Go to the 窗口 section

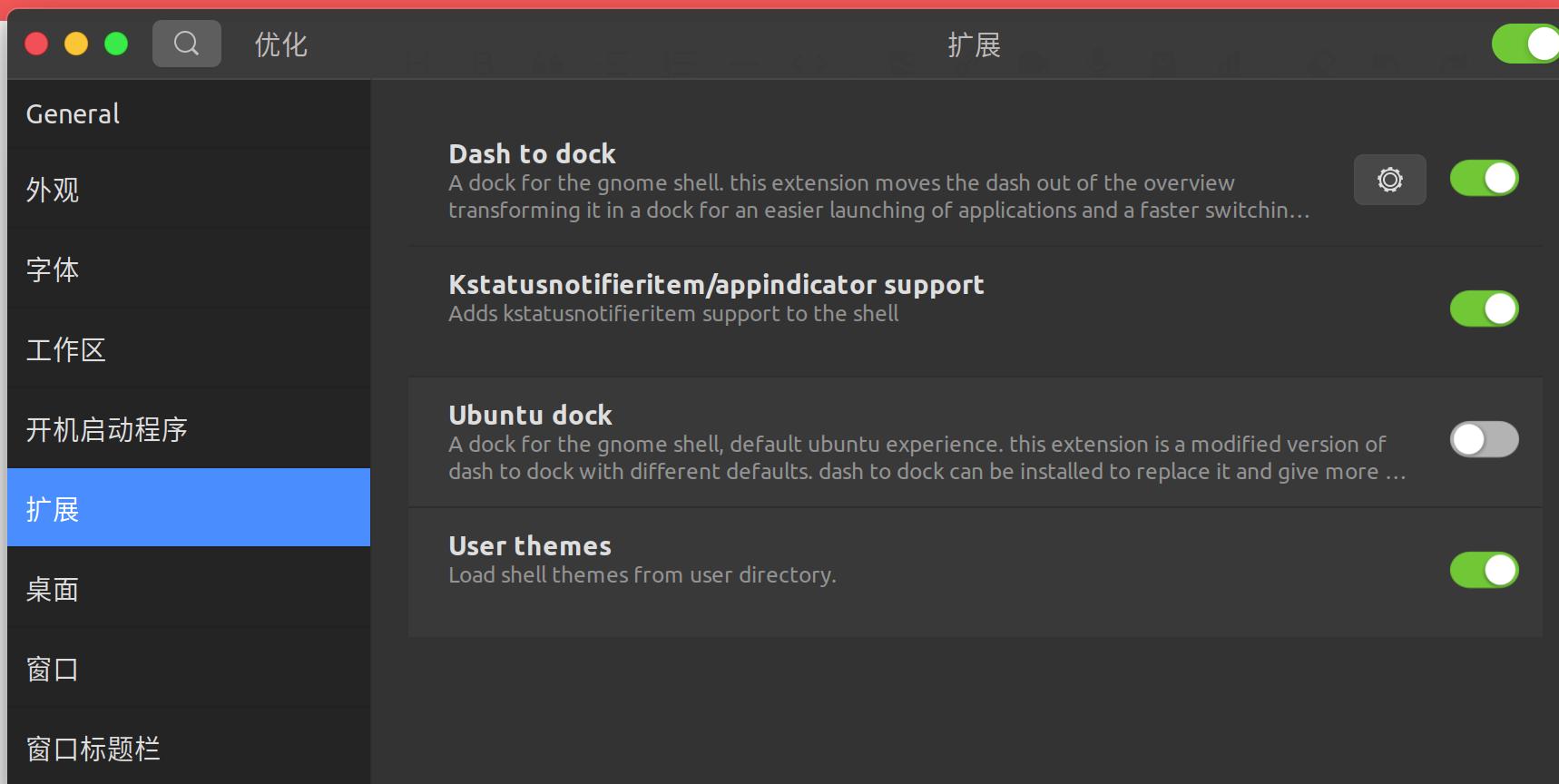tap(189, 669)
